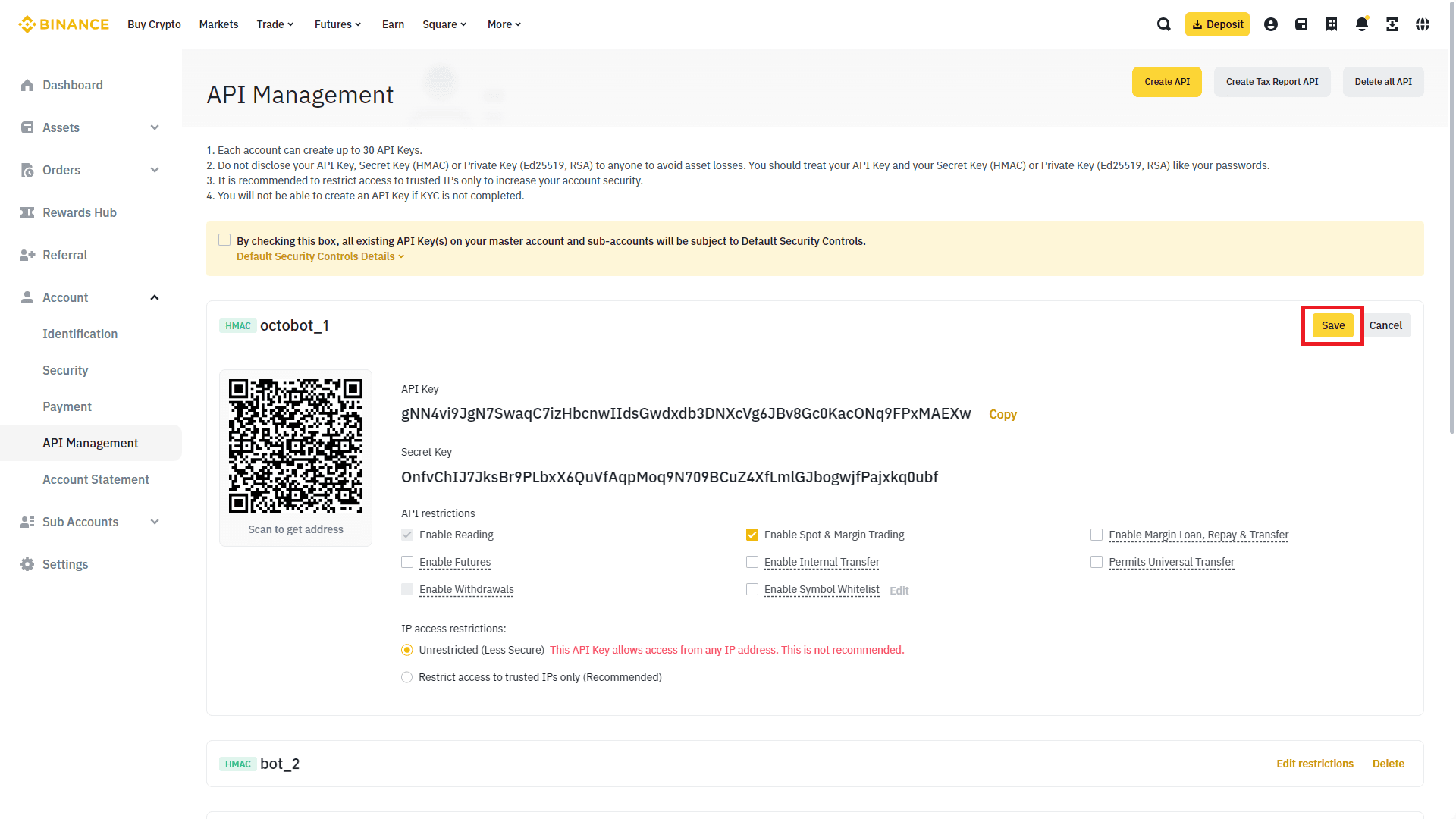Check Enable Internal Transfer checkbox

[752, 562]
